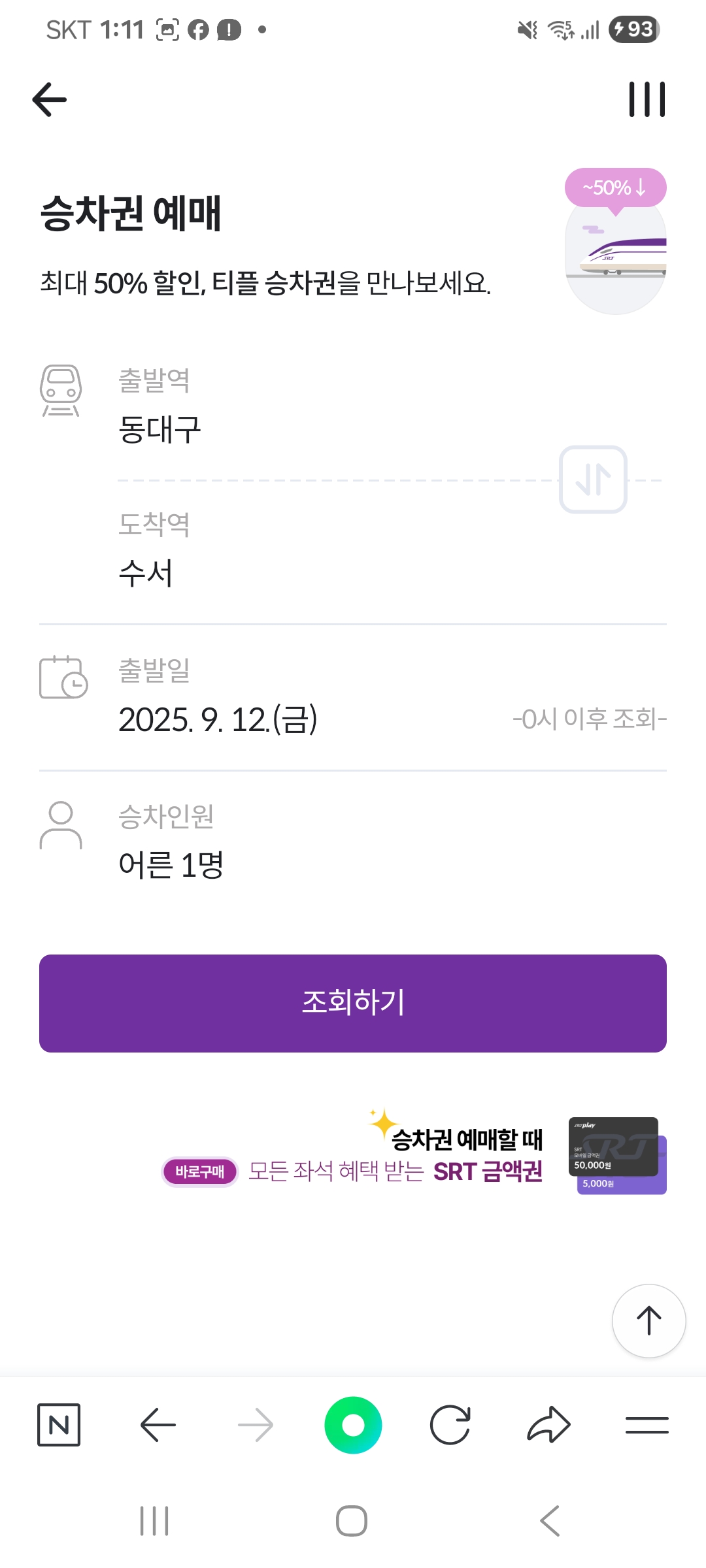Image resolution: width=706 pixels, height=1568 pixels.
Task: Tap the green Naver search circle button
Action: pyautogui.click(x=353, y=1425)
